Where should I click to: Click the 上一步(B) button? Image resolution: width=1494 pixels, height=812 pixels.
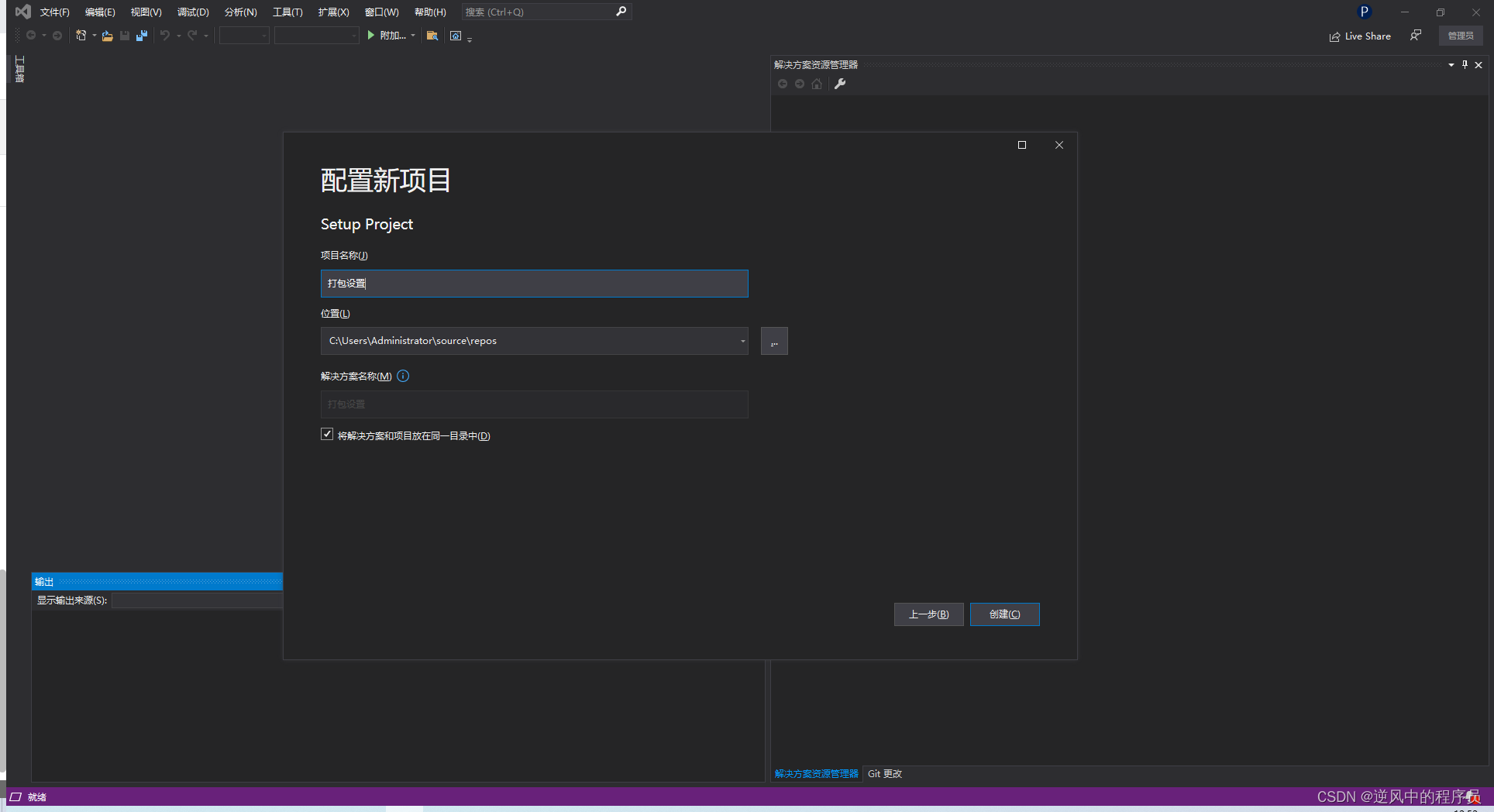pyautogui.click(x=928, y=614)
